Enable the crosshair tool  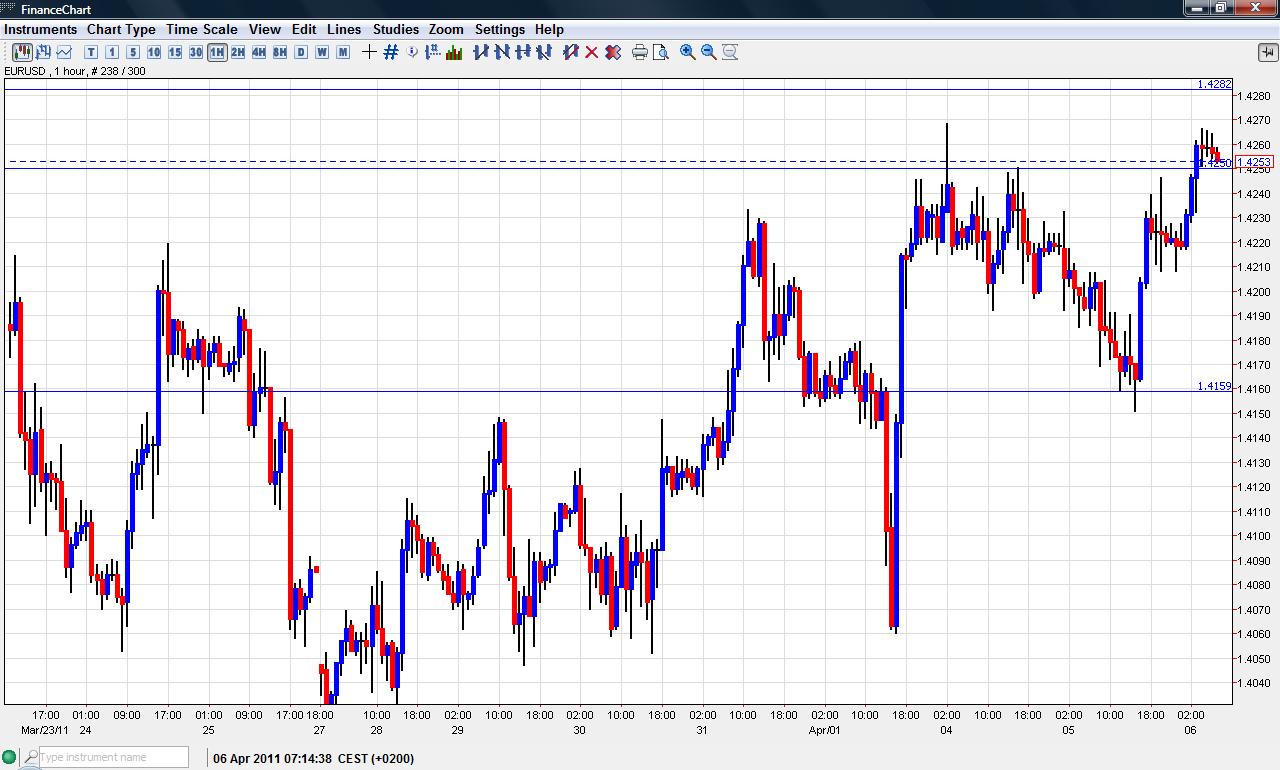pyautogui.click(x=369, y=52)
